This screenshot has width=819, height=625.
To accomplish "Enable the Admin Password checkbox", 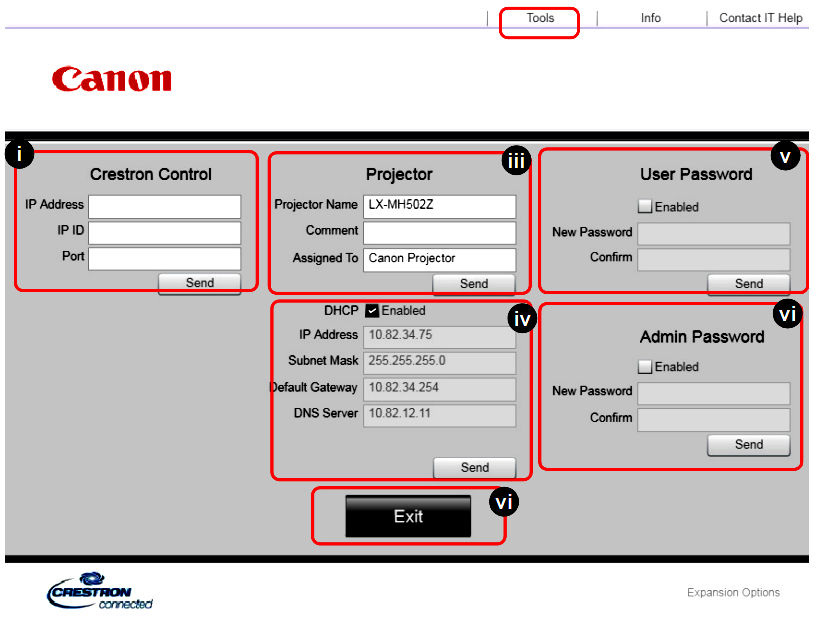I will pos(645,366).
